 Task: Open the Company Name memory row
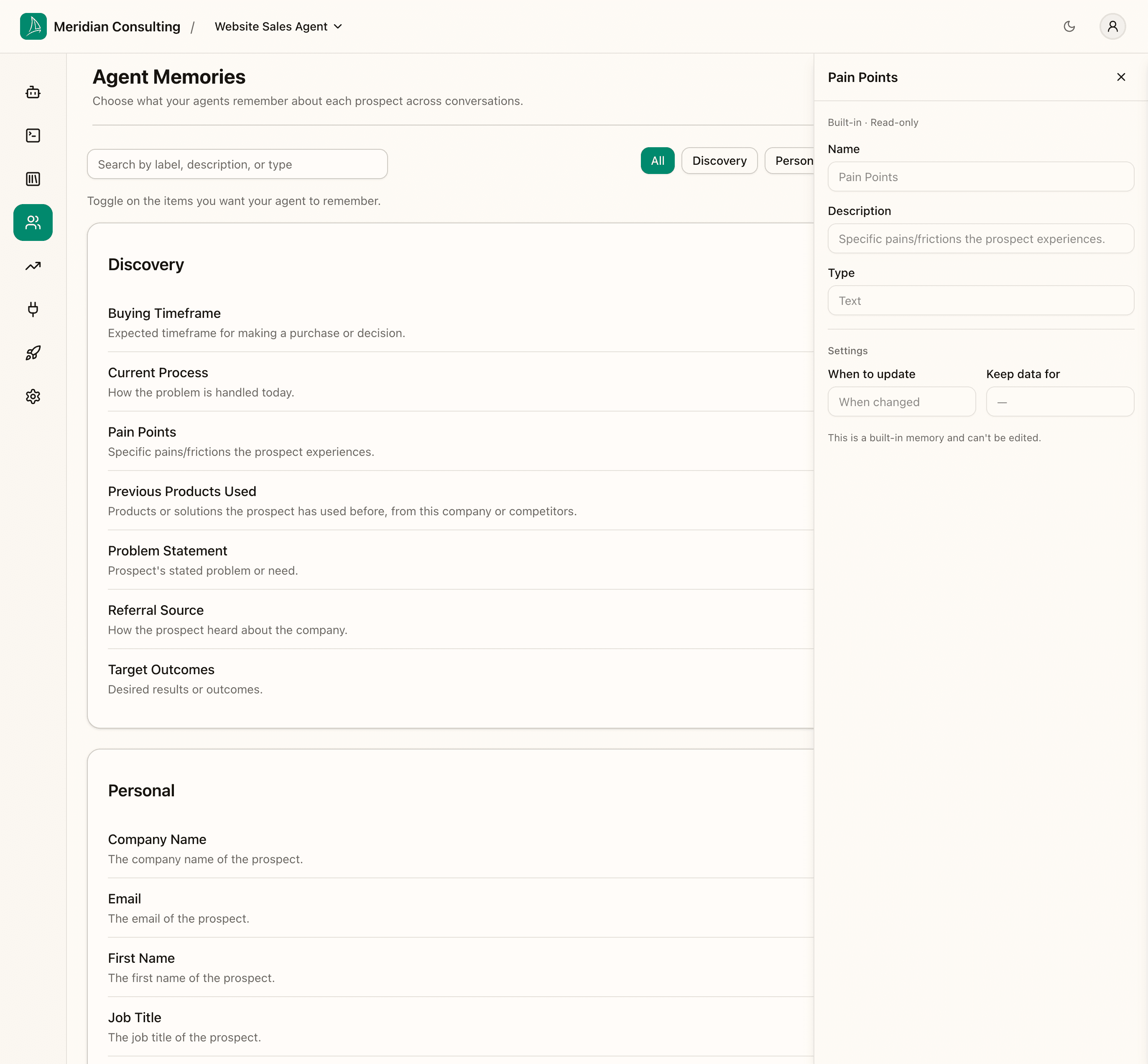(460, 848)
